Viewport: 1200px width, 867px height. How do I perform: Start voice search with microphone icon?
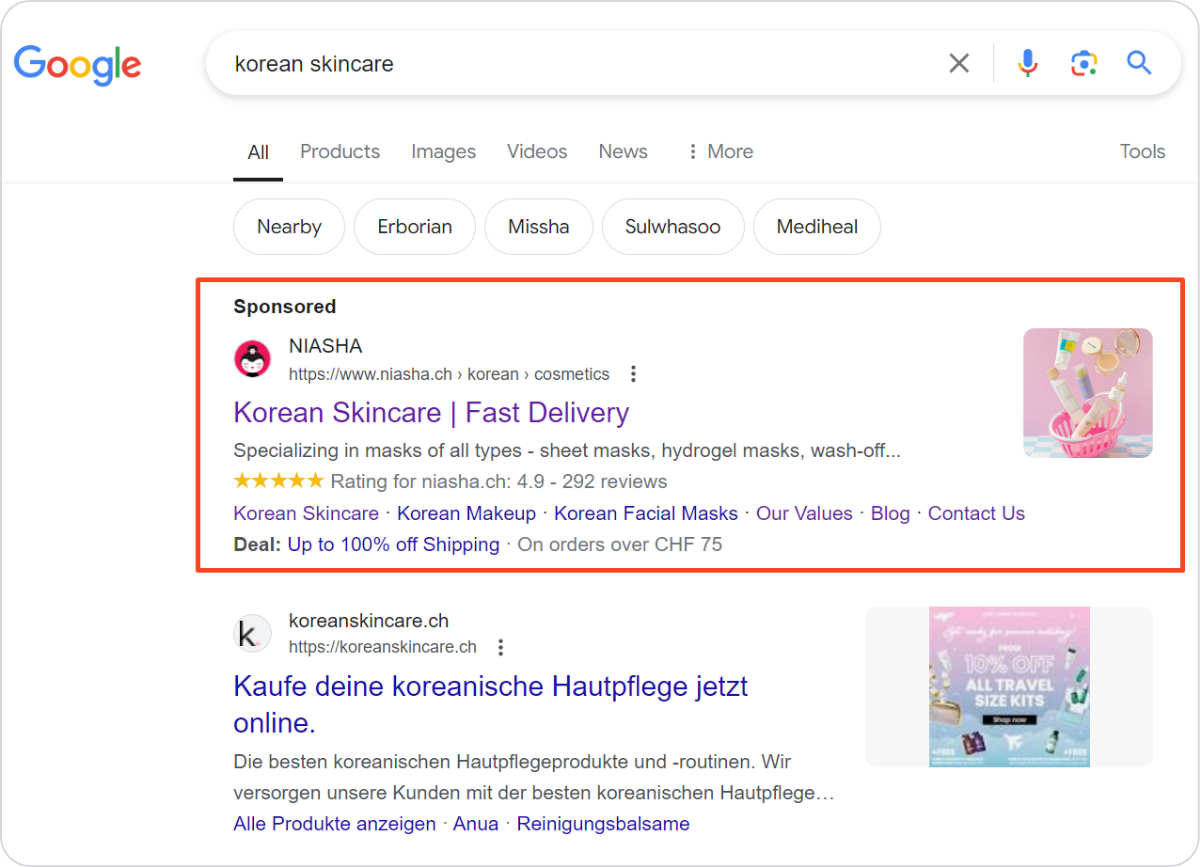(x=1027, y=64)
